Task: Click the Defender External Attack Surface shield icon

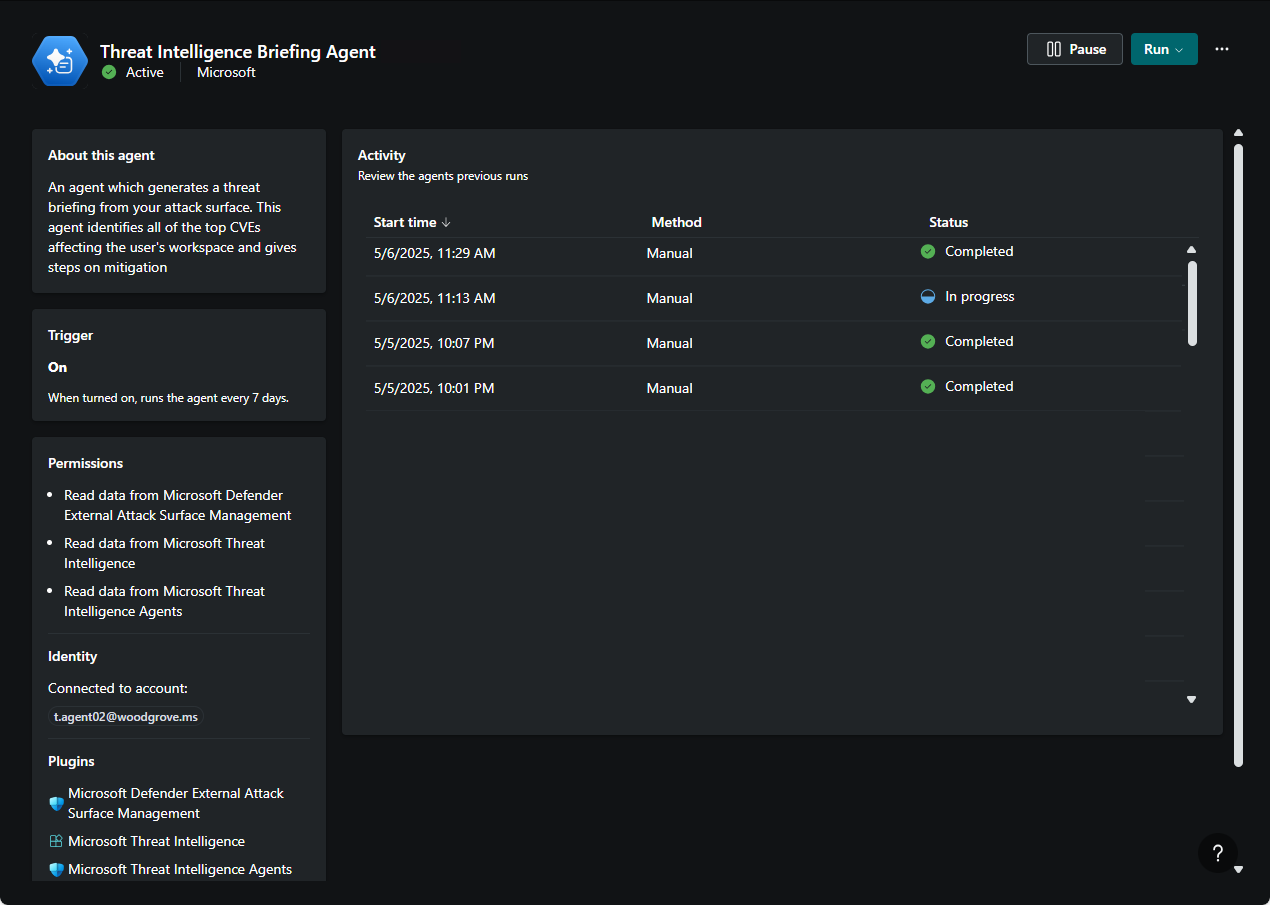Action: [56, 803]
